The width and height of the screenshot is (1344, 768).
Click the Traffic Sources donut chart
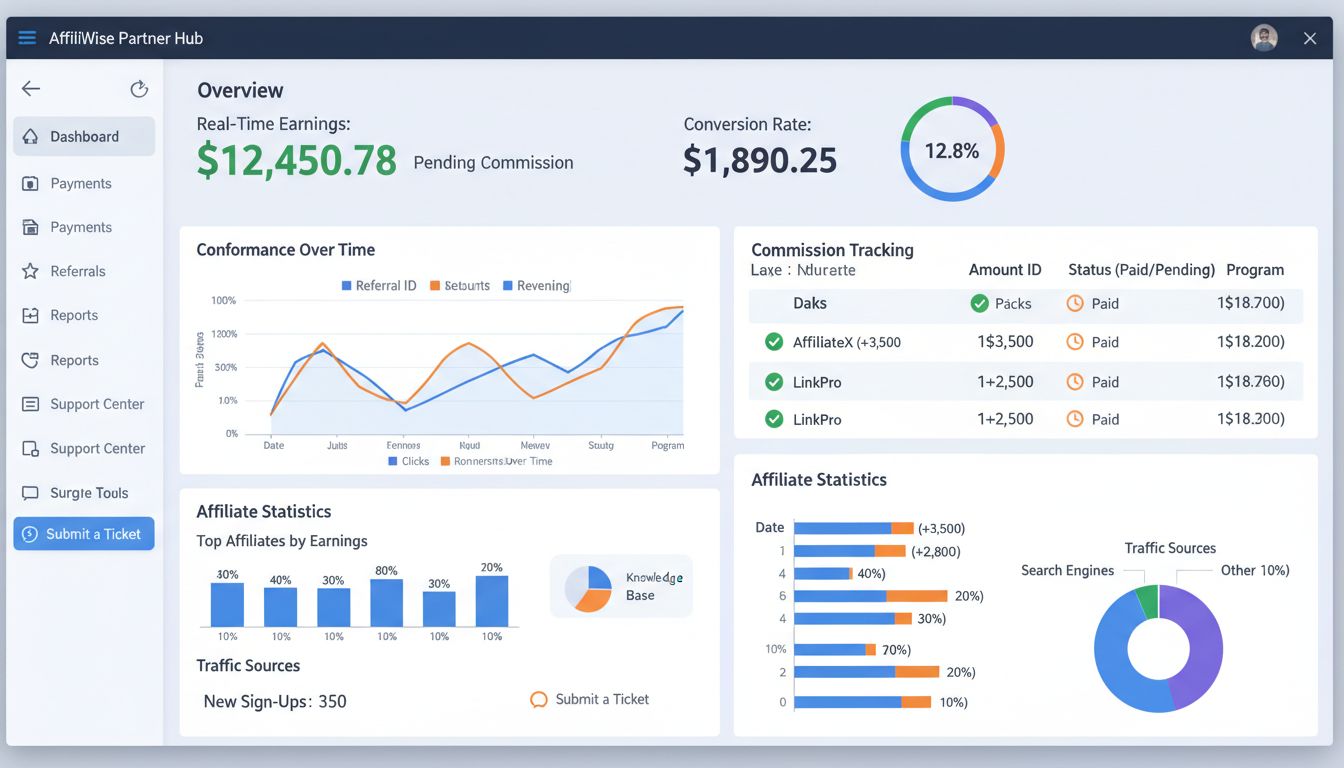click(x=1158, y=648)
